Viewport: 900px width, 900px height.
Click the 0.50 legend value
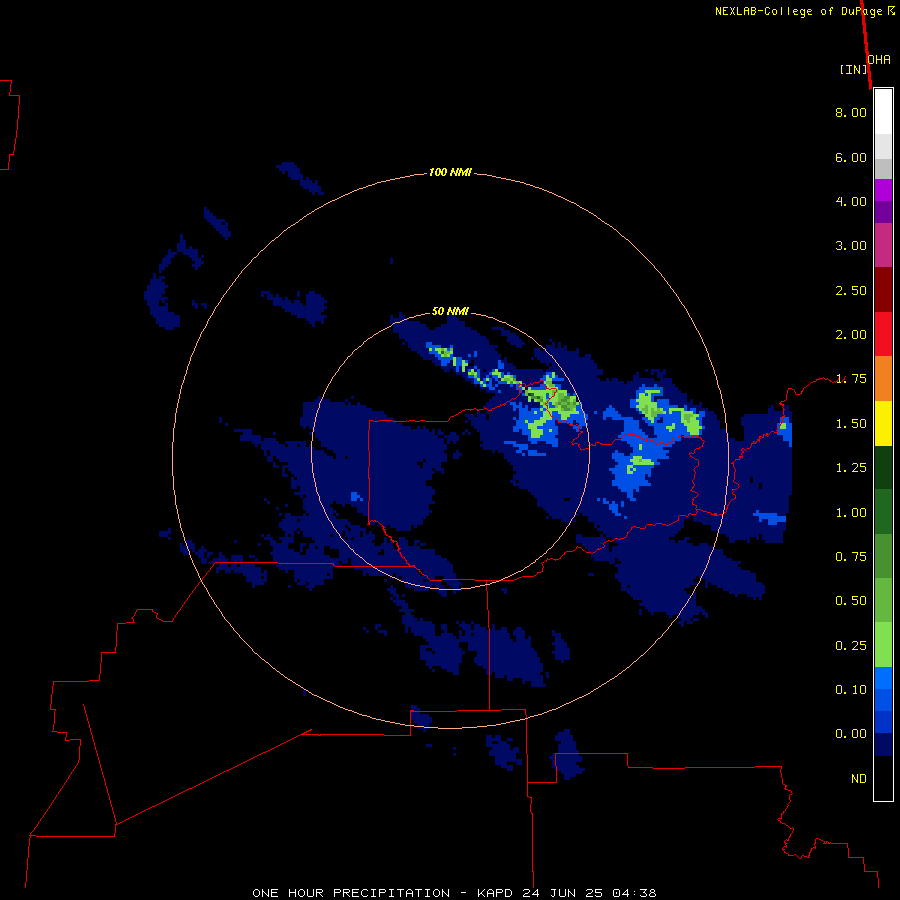pos(851,601)
